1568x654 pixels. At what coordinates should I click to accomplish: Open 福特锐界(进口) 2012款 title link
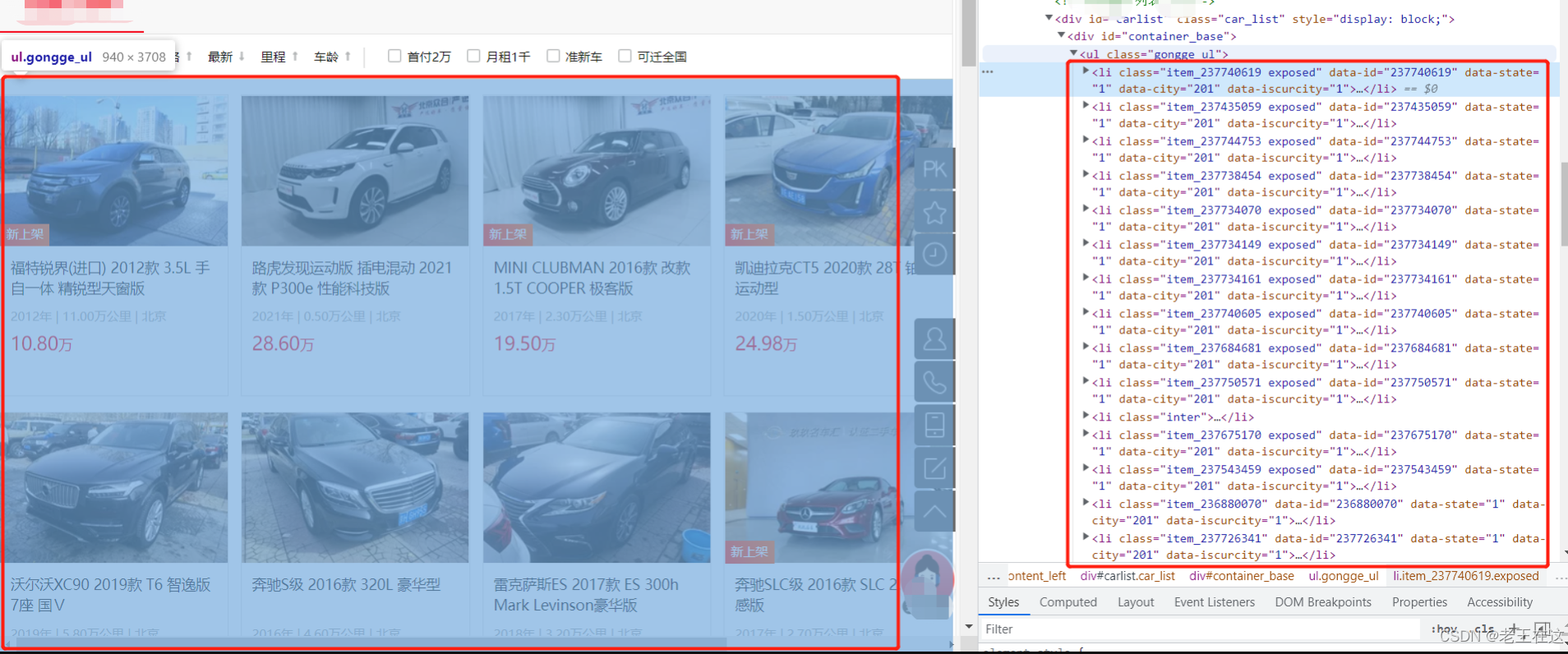pos(110,278)
